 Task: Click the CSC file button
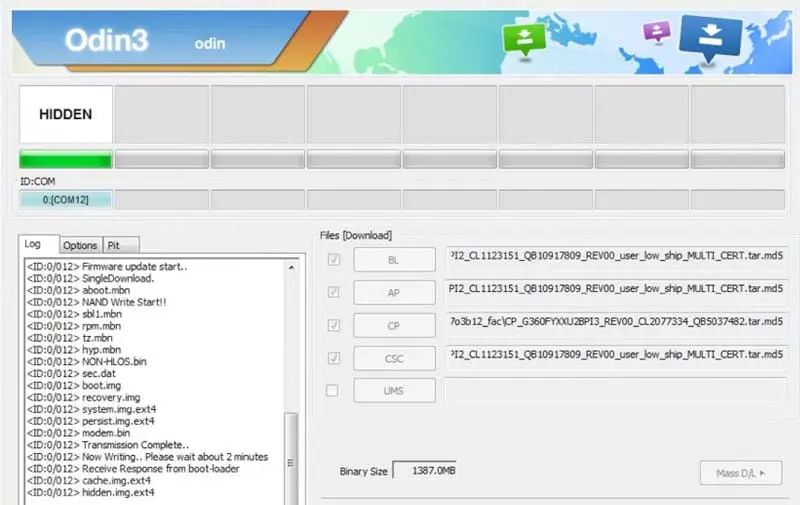click(x=394, y=359)
